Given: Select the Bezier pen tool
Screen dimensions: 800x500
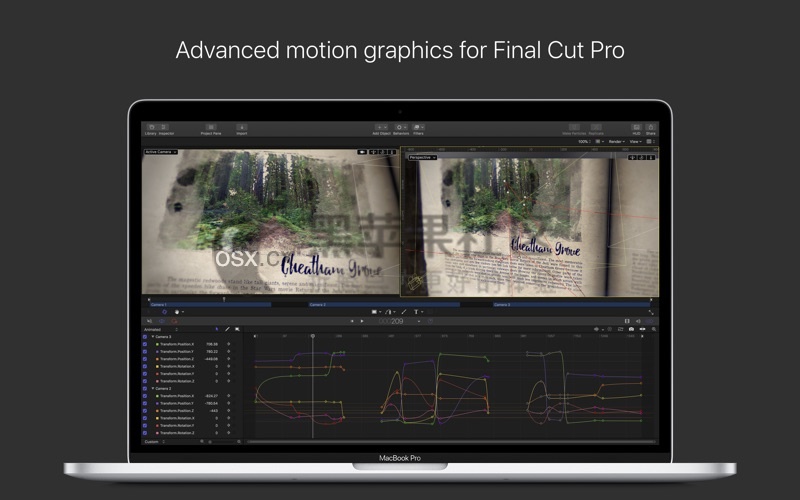Looking at the screenshot, I should click(x=389, y=312).
